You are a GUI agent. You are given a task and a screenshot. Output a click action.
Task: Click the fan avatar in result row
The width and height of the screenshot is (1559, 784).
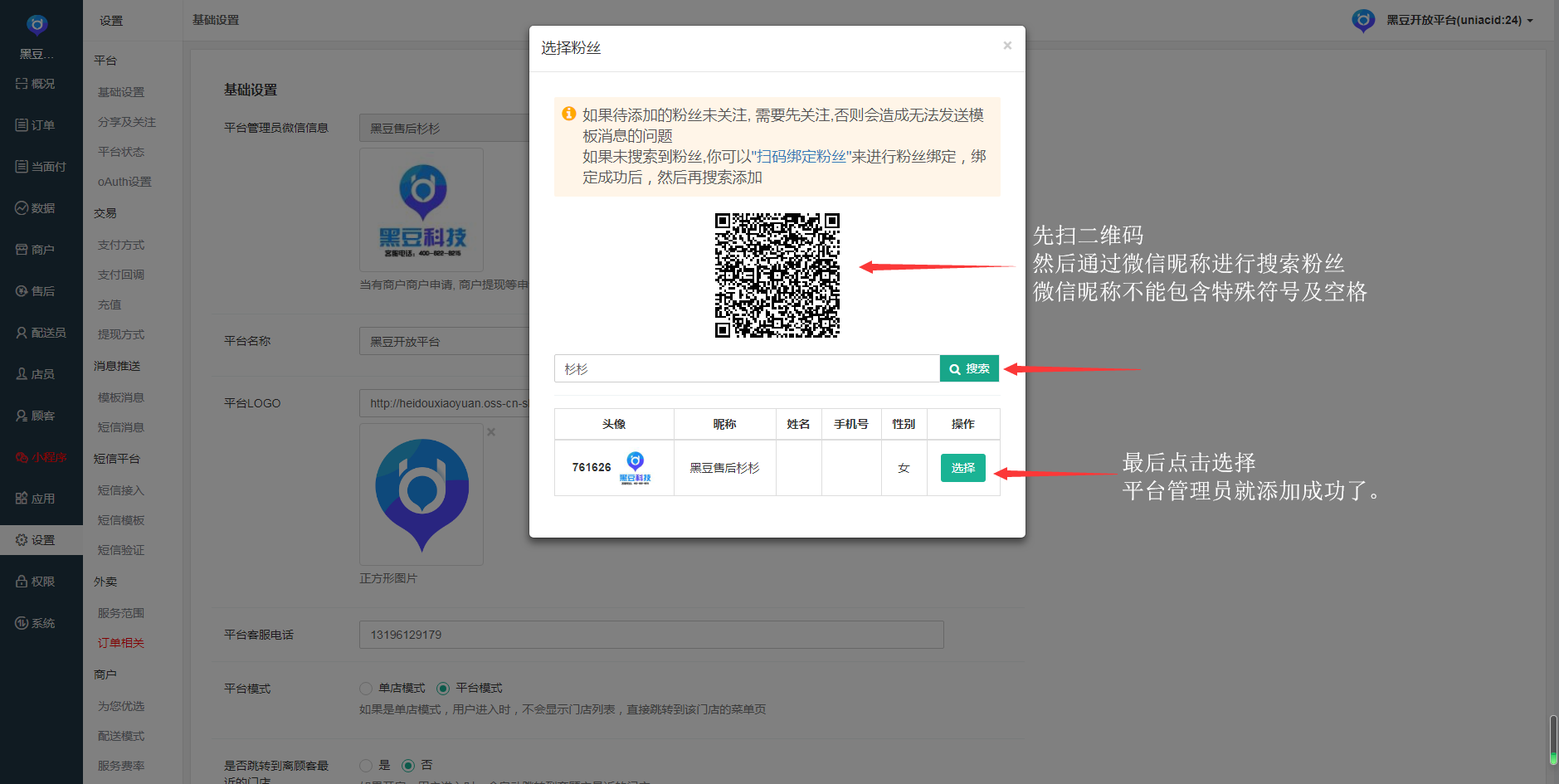(636, 468)
